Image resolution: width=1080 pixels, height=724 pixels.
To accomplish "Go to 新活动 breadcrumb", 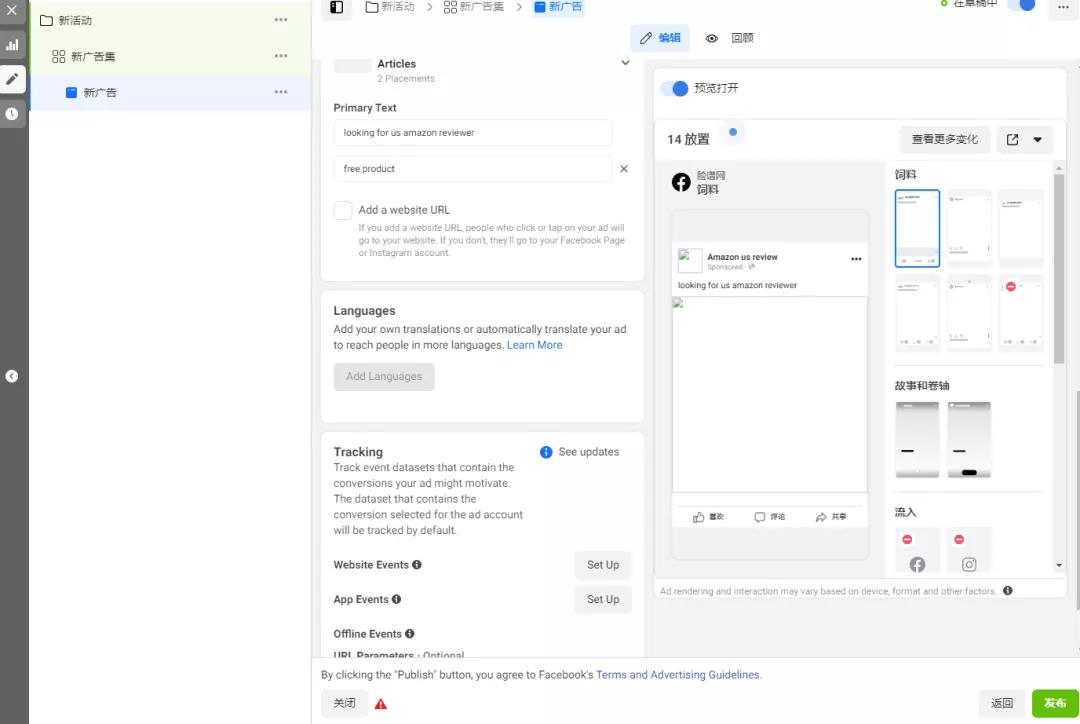I will click(x=391, y=7).
